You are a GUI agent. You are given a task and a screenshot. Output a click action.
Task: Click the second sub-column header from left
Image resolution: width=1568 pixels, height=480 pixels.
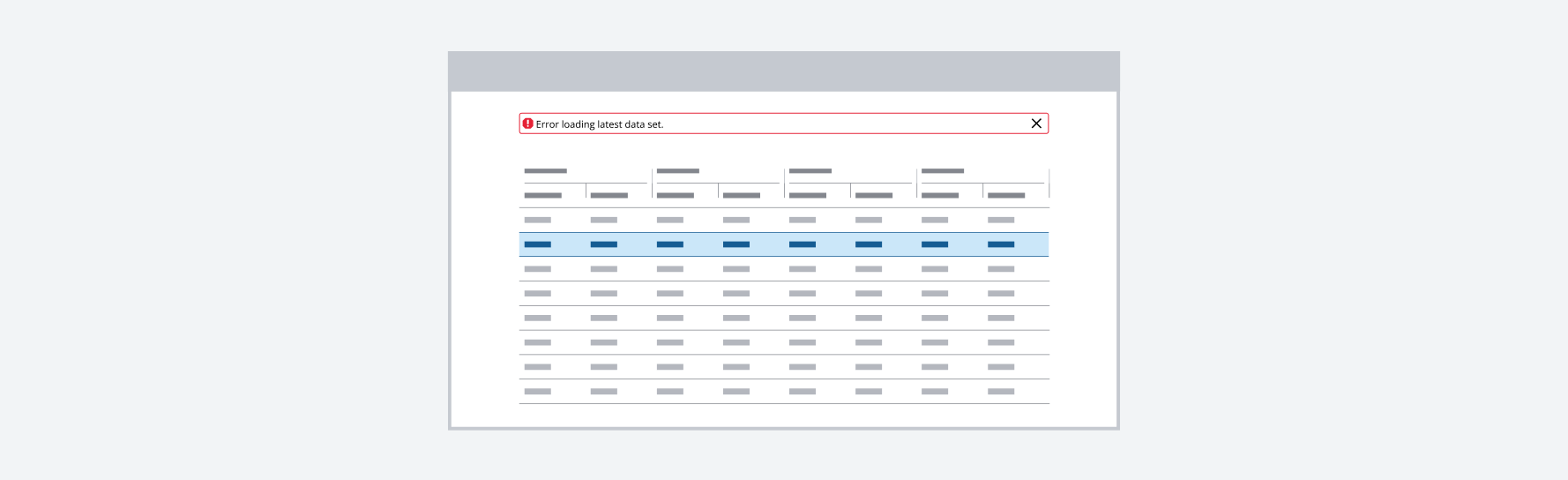(609, 196)
